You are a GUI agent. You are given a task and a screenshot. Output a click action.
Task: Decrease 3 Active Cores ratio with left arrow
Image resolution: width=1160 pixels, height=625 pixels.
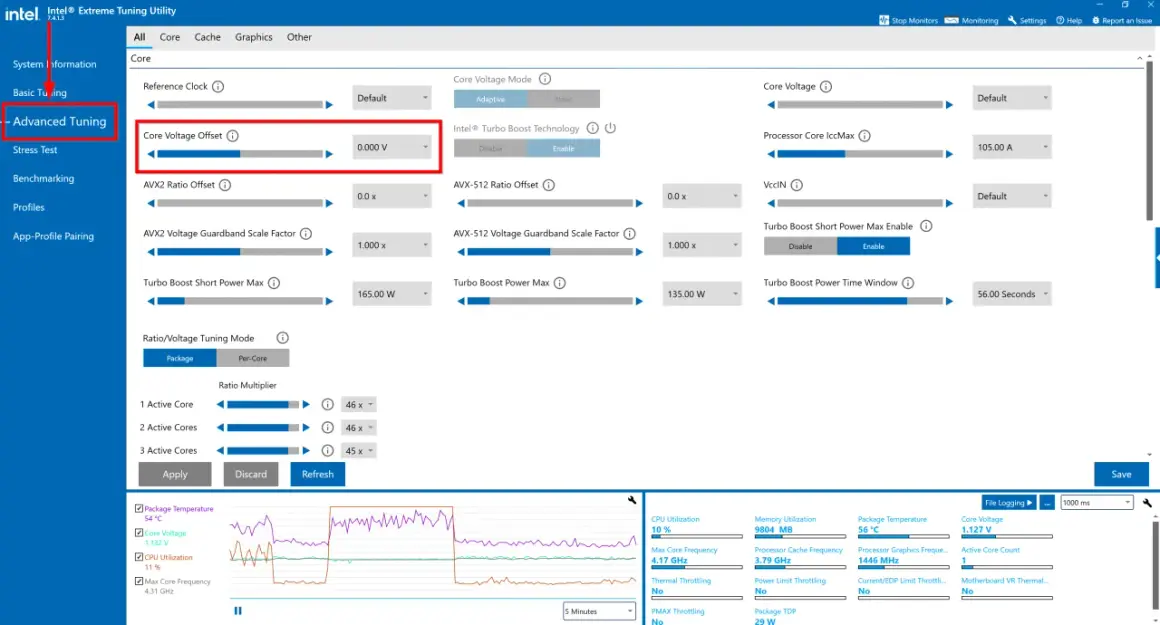[x=220, y=450]
